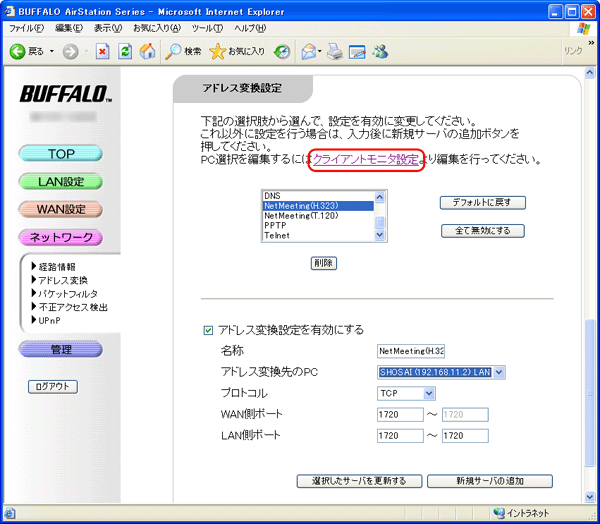Screen dimensions: 600x524
Task: Click the ログアウト button
Action: (x=53, y=387)
